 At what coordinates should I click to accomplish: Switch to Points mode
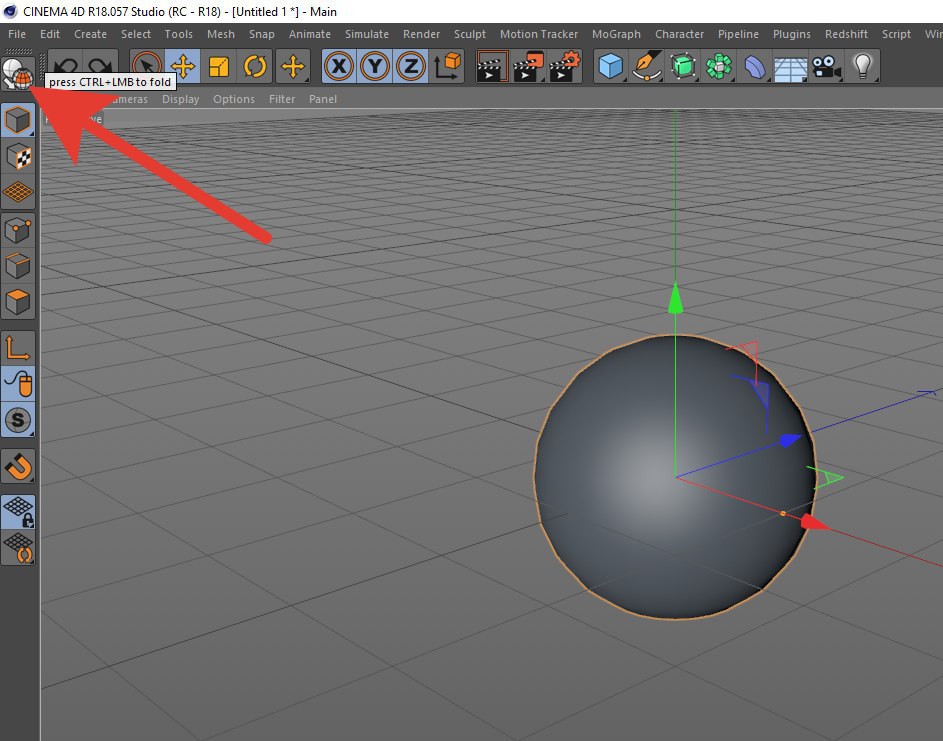click(18, 230)
